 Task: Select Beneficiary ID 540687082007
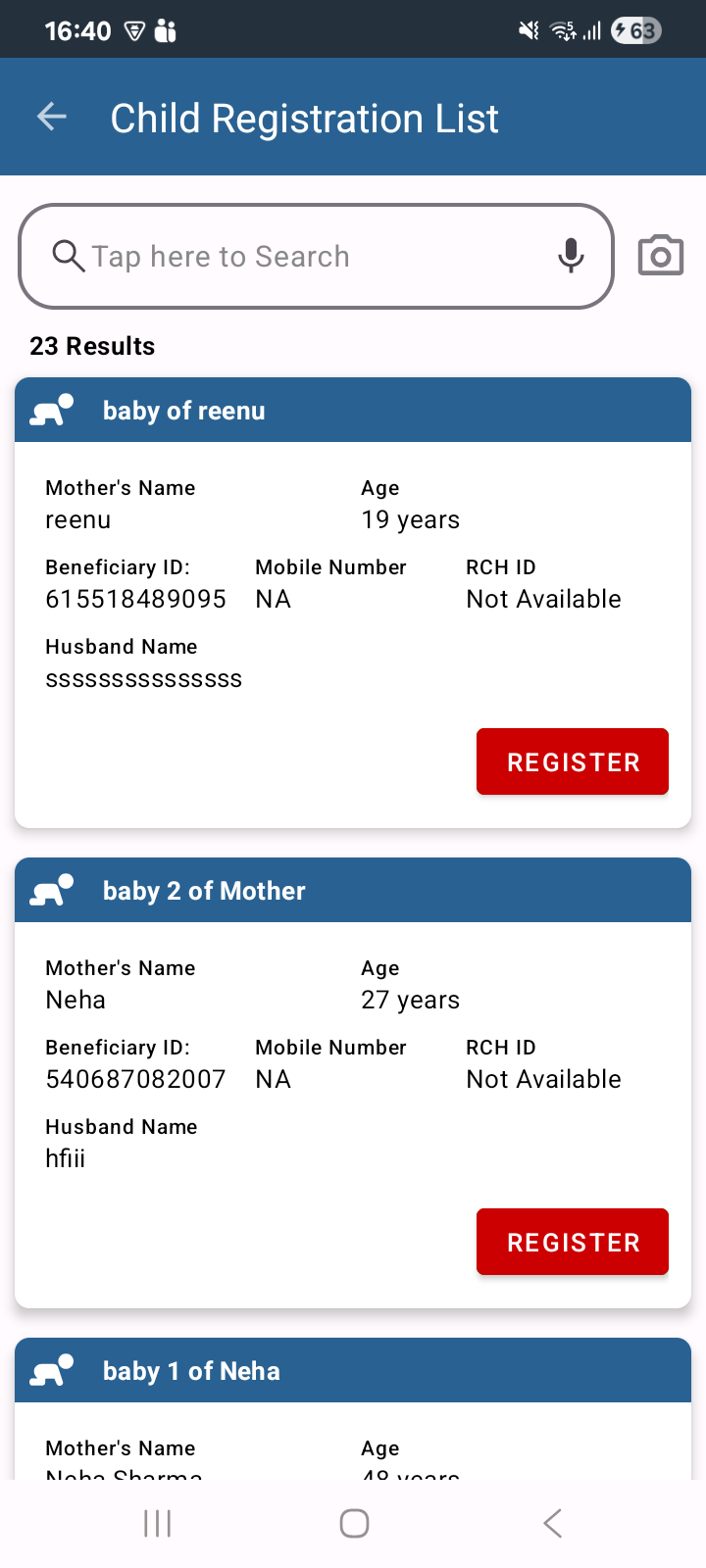(x=136, y=1079)
